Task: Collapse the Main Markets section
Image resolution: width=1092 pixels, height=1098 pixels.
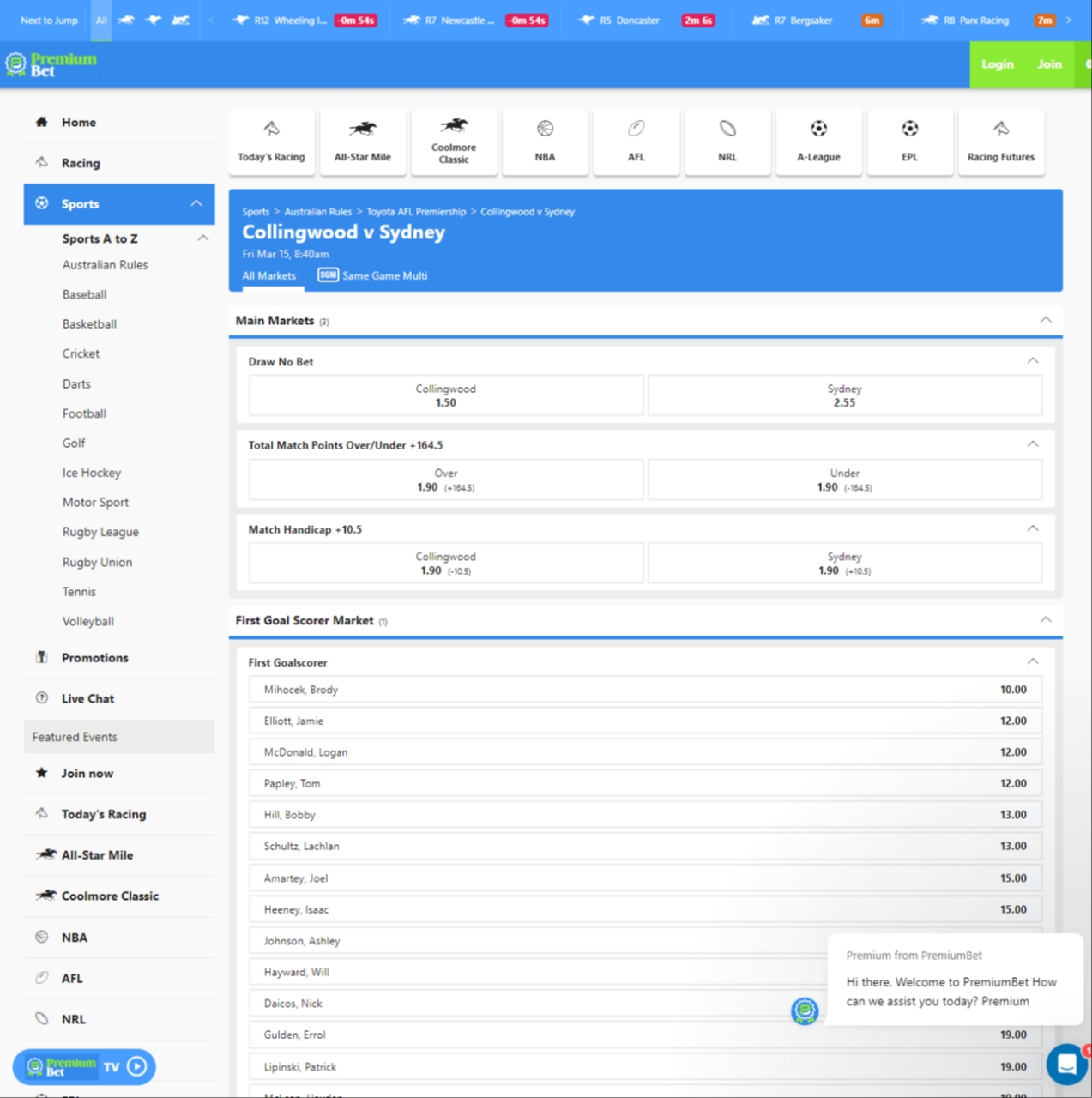Action: [x=1046, y=320]
